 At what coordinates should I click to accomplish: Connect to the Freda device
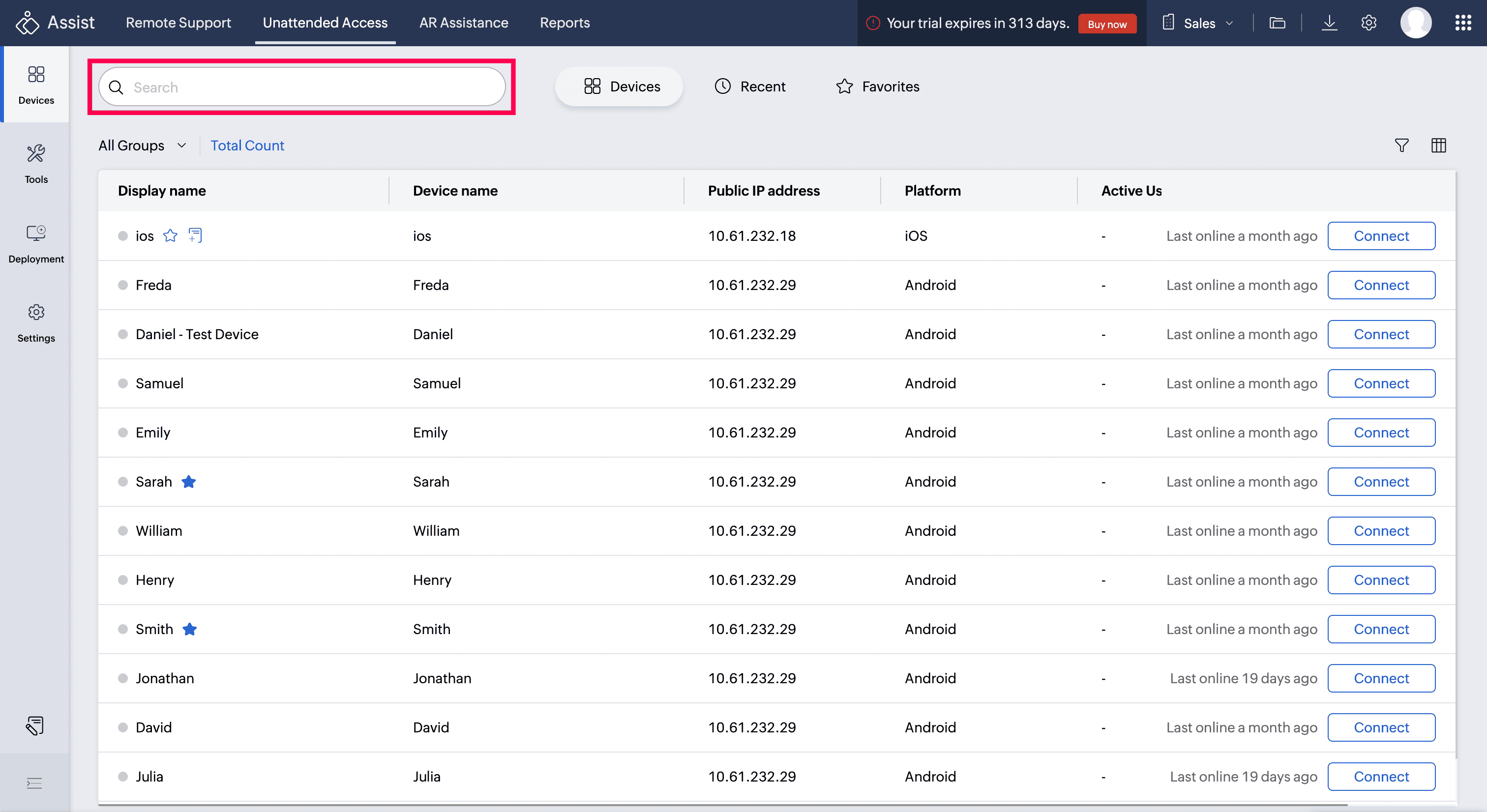click(1381, 285)
